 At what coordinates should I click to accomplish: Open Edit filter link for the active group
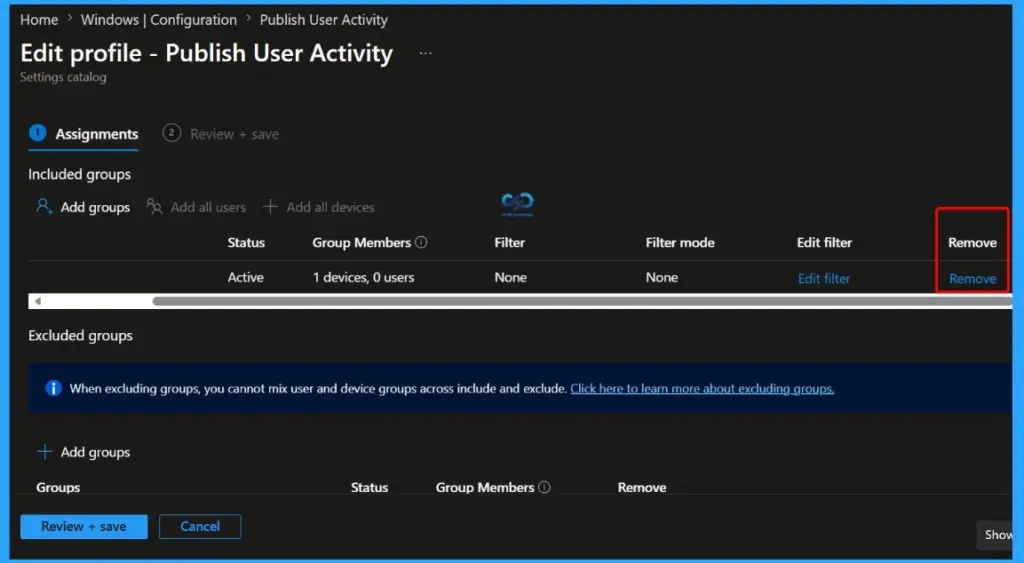click(824, 278)
